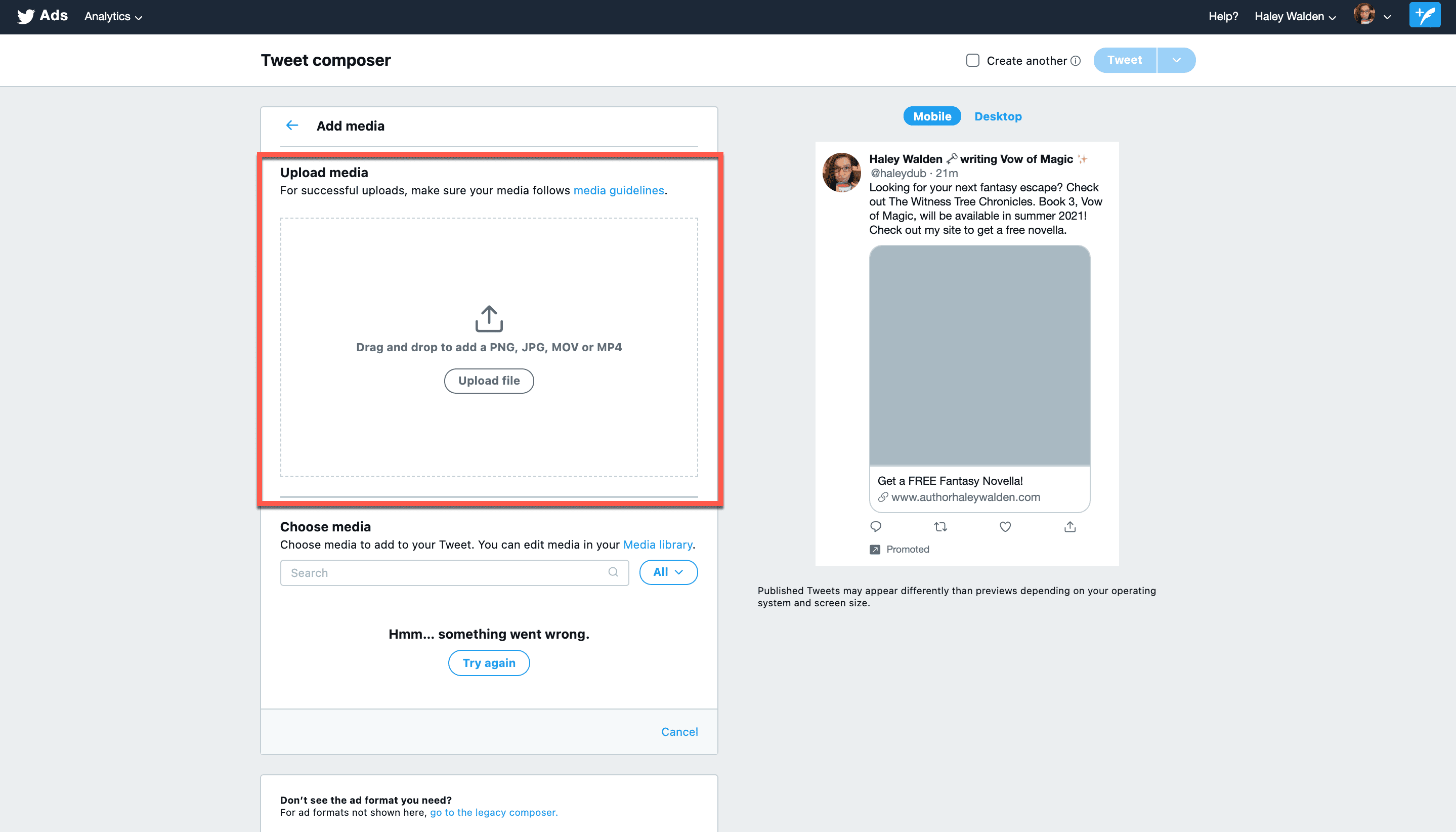Switch to Desktop preview tab
Viewport: 1456px width, 832px height.
[998, 116]
